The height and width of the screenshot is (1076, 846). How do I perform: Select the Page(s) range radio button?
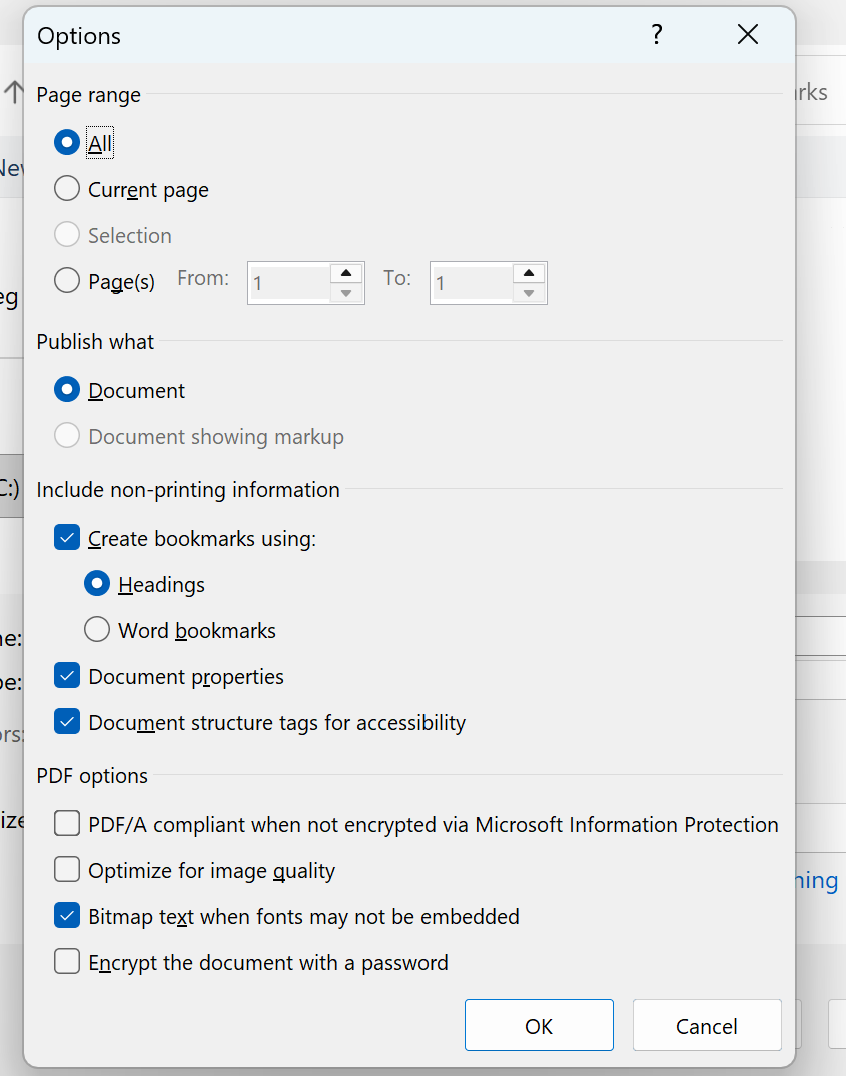coord(67,281)
